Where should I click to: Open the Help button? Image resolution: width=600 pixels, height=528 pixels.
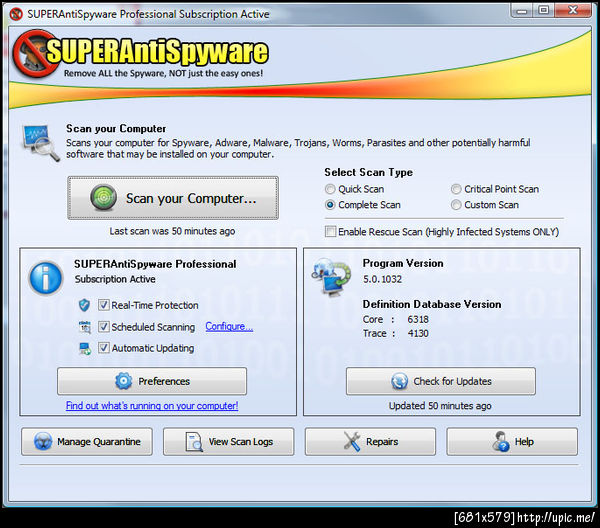coord(512,442)
